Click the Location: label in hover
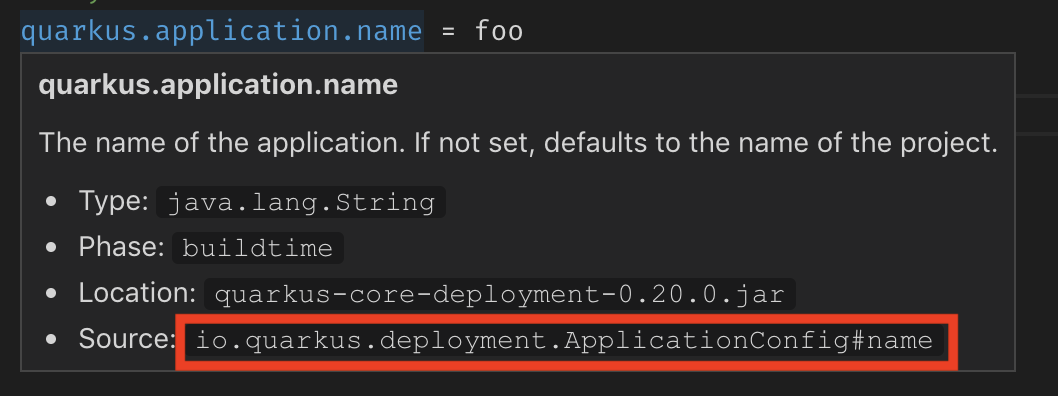The height and width of the screenshot is (396, 1058). (138, 293)
